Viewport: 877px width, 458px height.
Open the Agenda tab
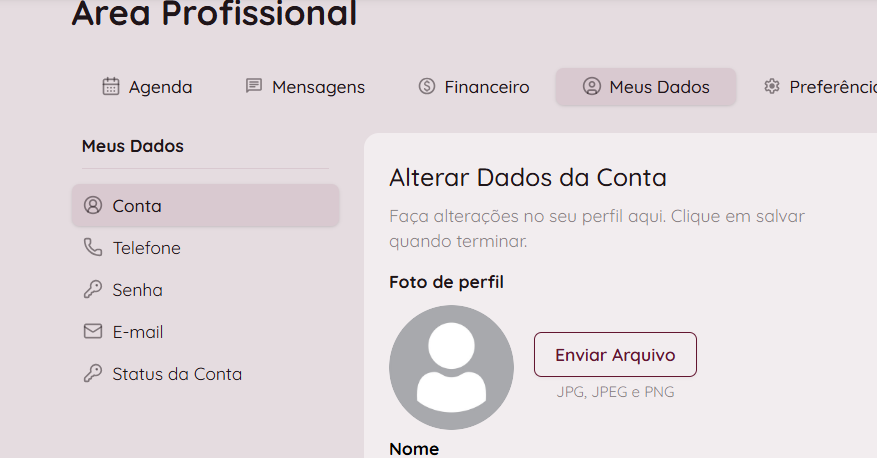click(160, 87)
